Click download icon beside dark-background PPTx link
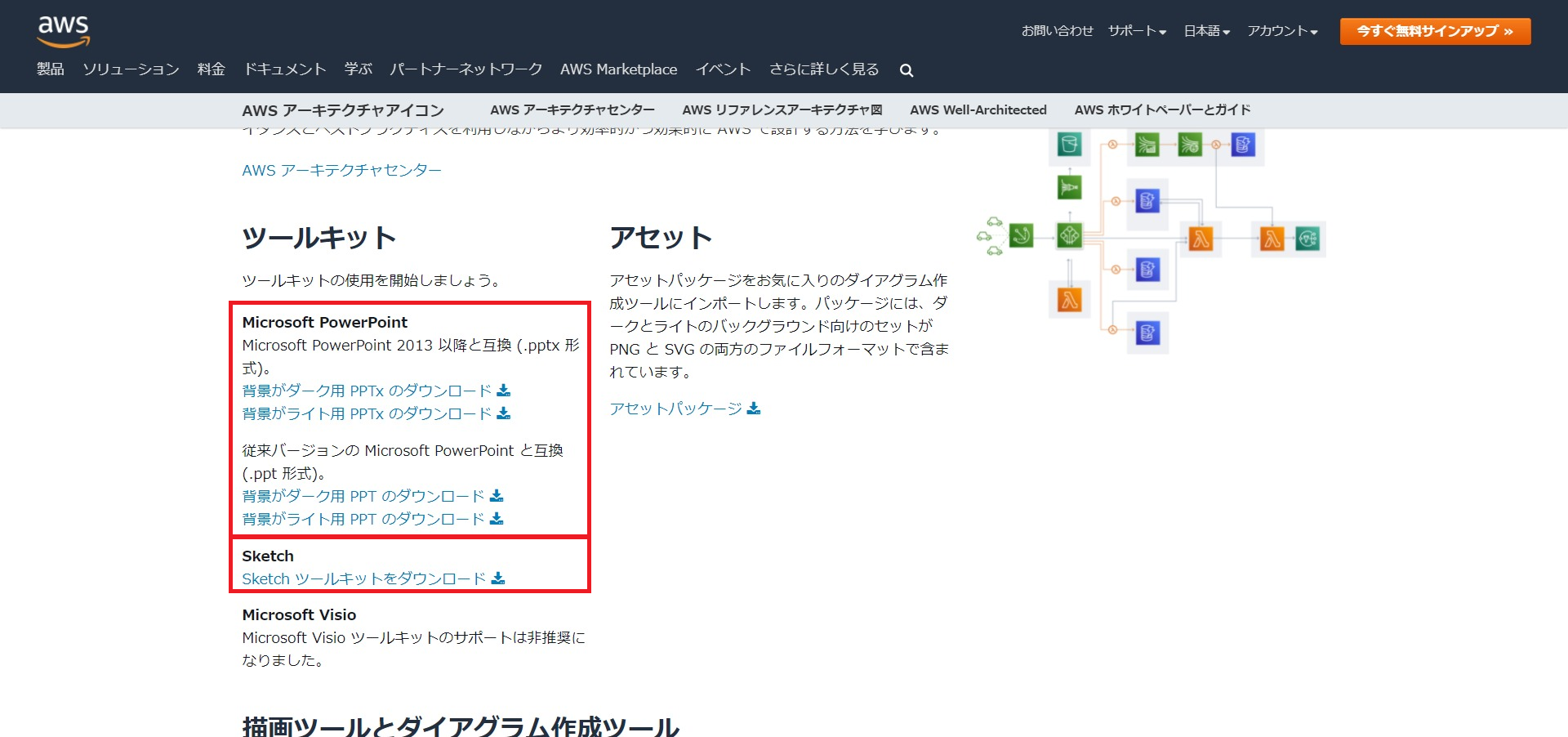Viewport: 1568px width, 737px height. [504, 391]
